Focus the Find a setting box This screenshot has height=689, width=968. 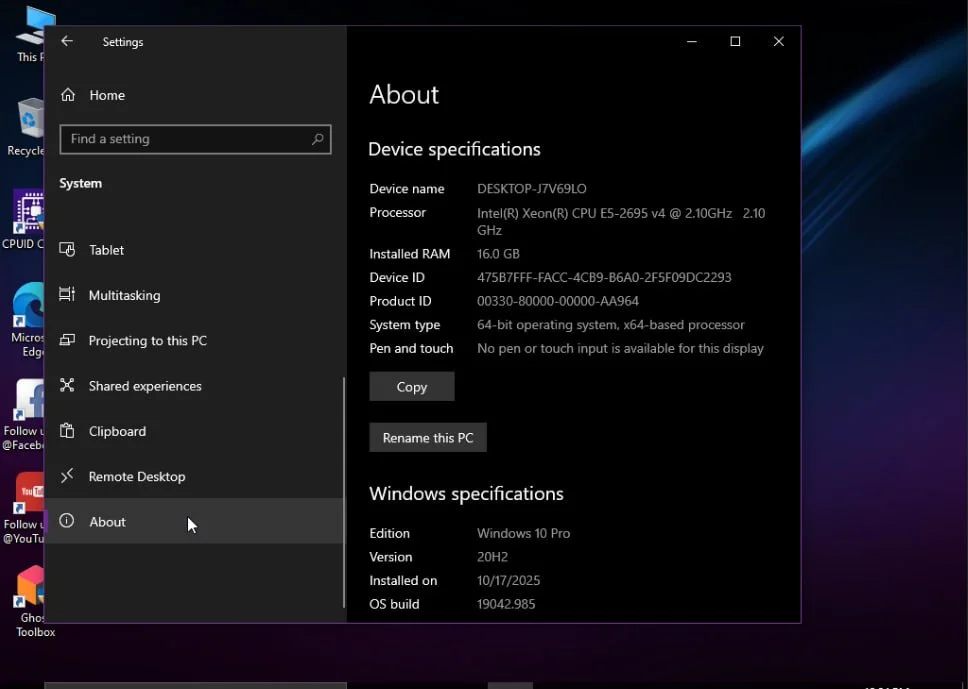click(195, 139)
